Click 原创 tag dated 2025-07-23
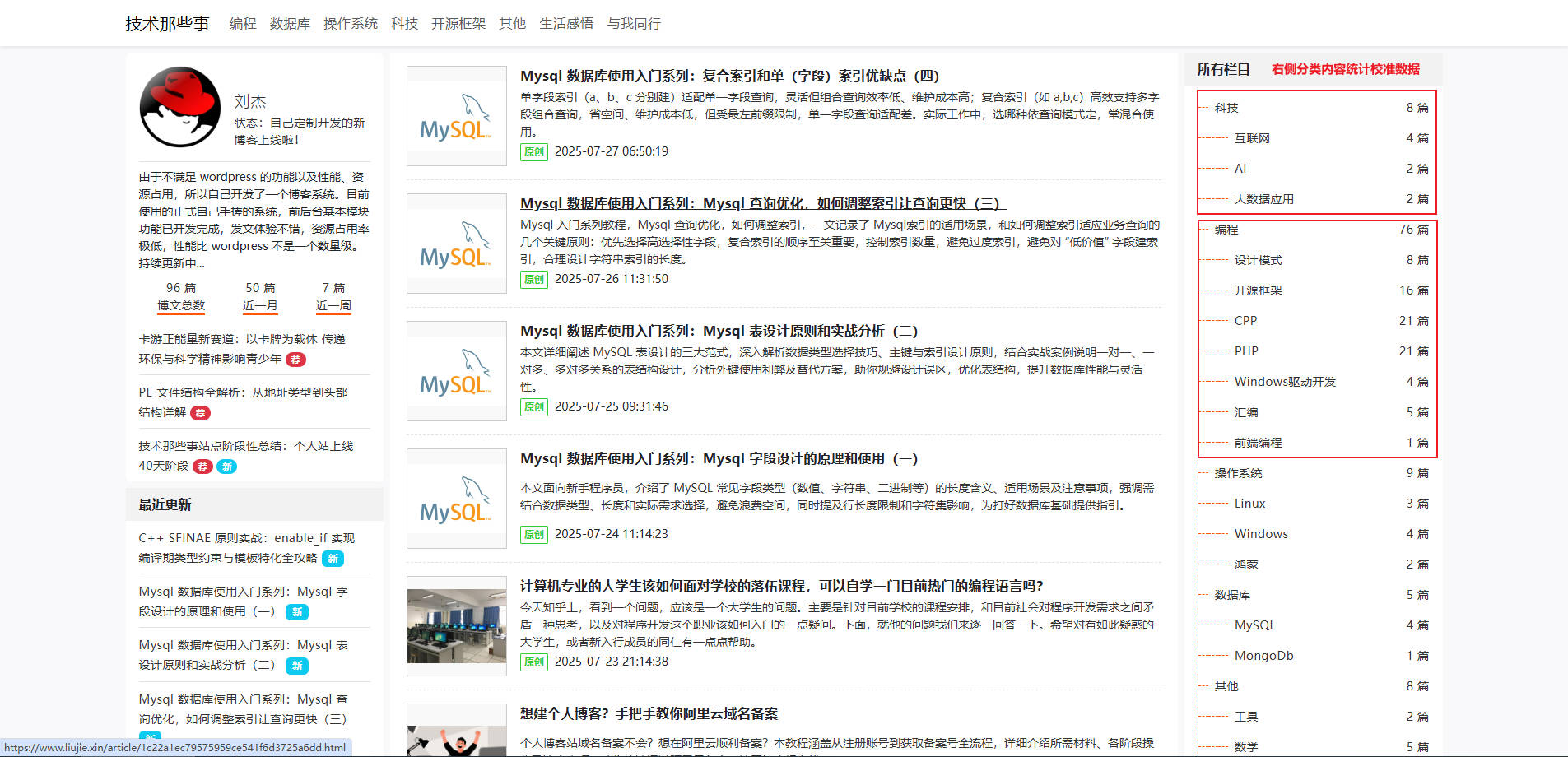 534,662
